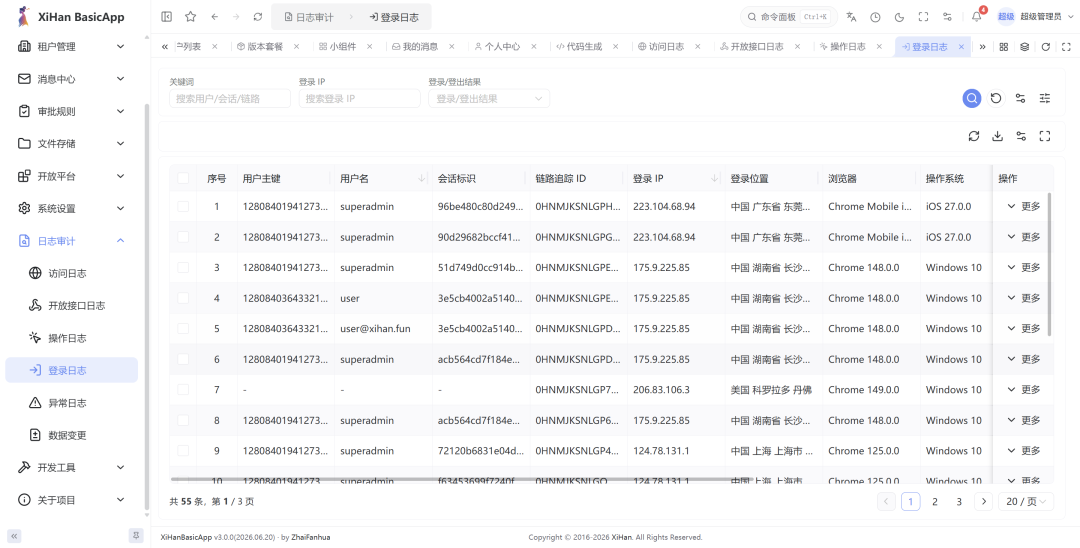The height and width of the screenshot is (548, 1080).
Task: Open the tab grid icon in the tab bar
Action: point(1004,47)
